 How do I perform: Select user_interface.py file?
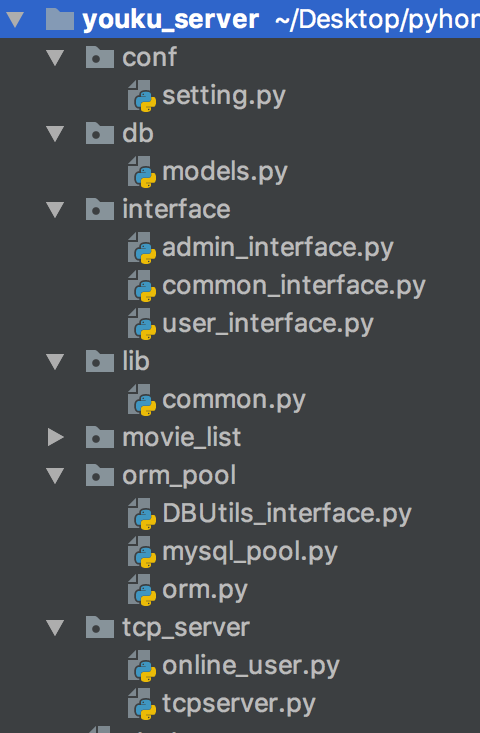268,323
